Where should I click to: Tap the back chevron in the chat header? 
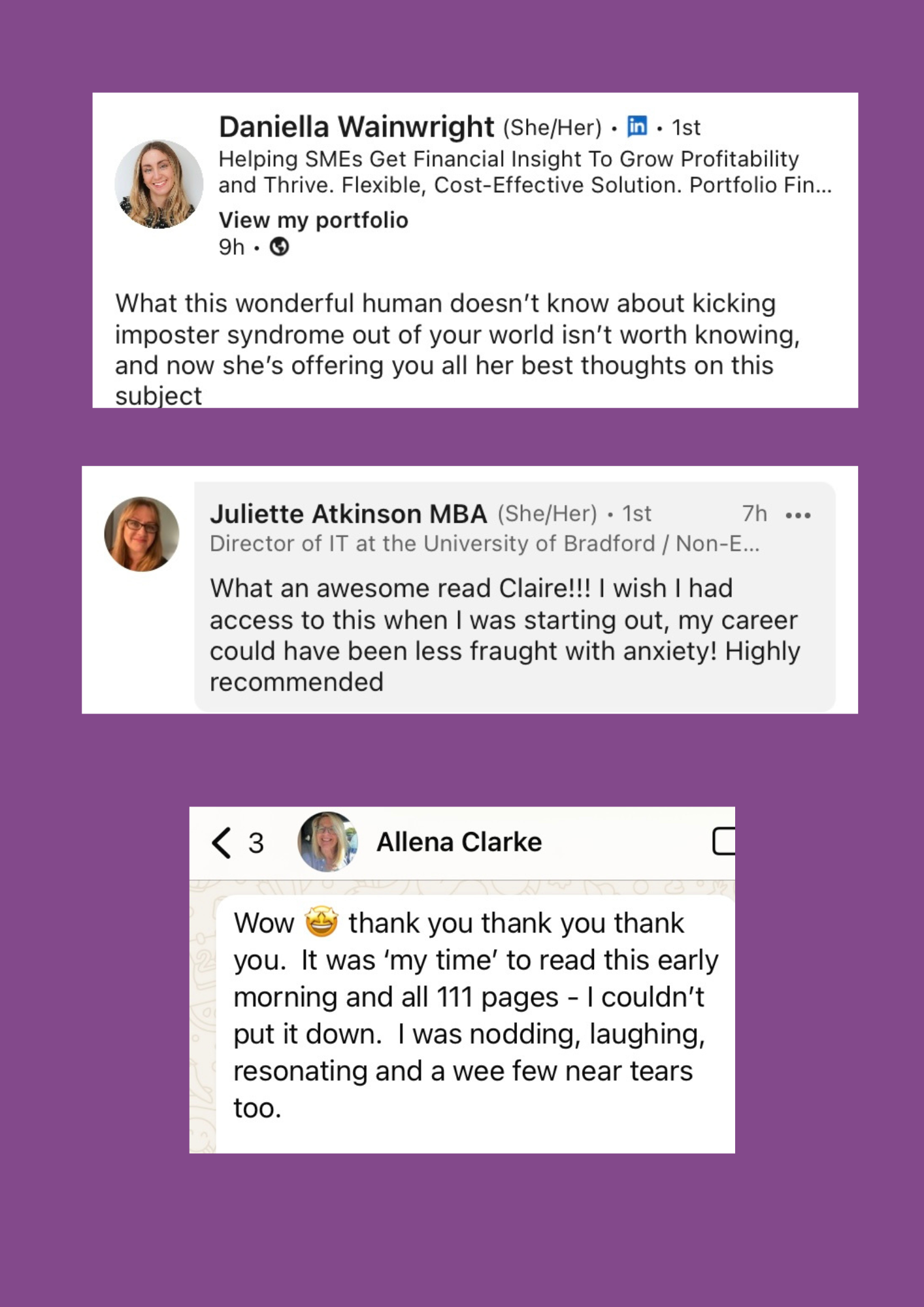pyautogui.click(x=222, y=842)
